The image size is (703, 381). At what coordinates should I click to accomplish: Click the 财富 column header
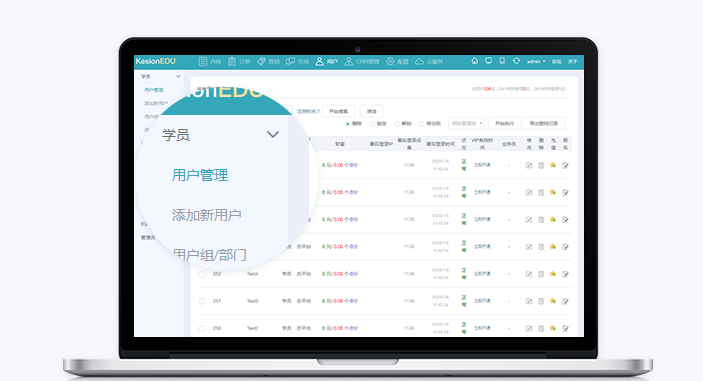point(340,144)
